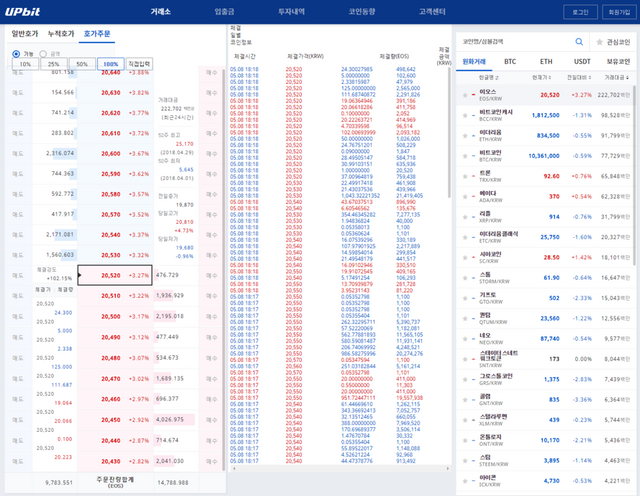Switch to the 누적호가 tab
This screenshot has width=640, height=496.
pyautogui.click(x=61, y=34)
